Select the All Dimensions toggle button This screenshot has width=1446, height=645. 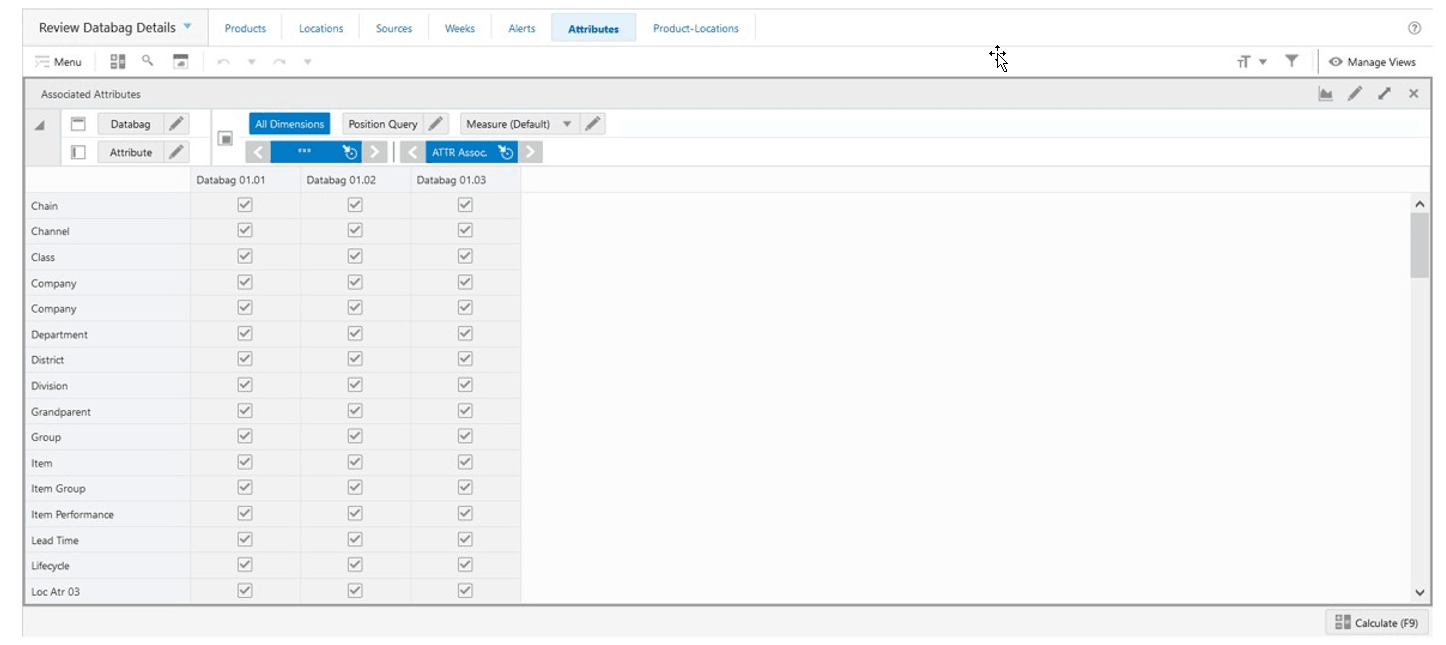(289, 123)
